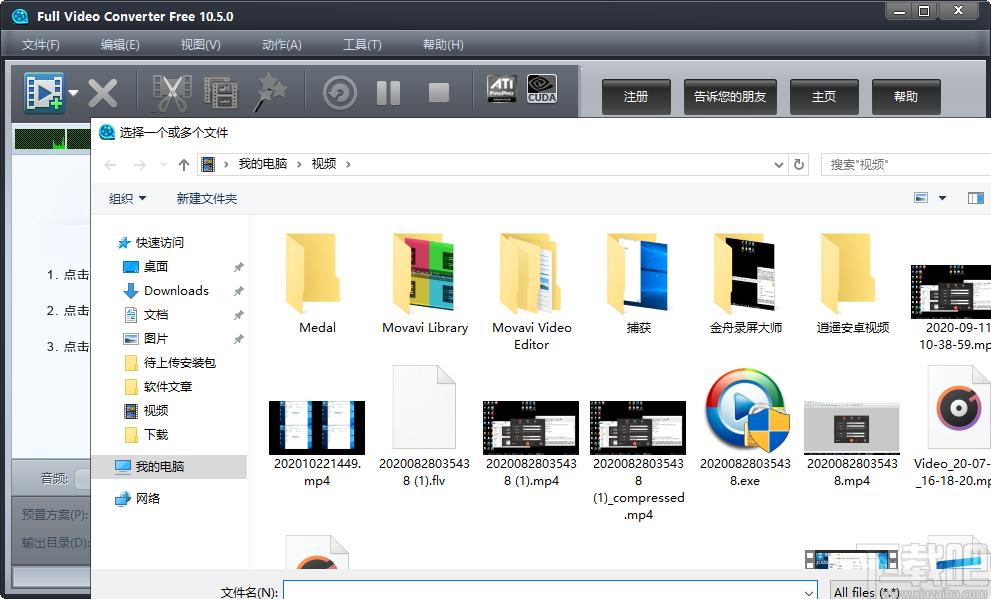This screenshot has height=599, width=991.
Task: Expand address bar history dropdown
Action: (779, 165)
